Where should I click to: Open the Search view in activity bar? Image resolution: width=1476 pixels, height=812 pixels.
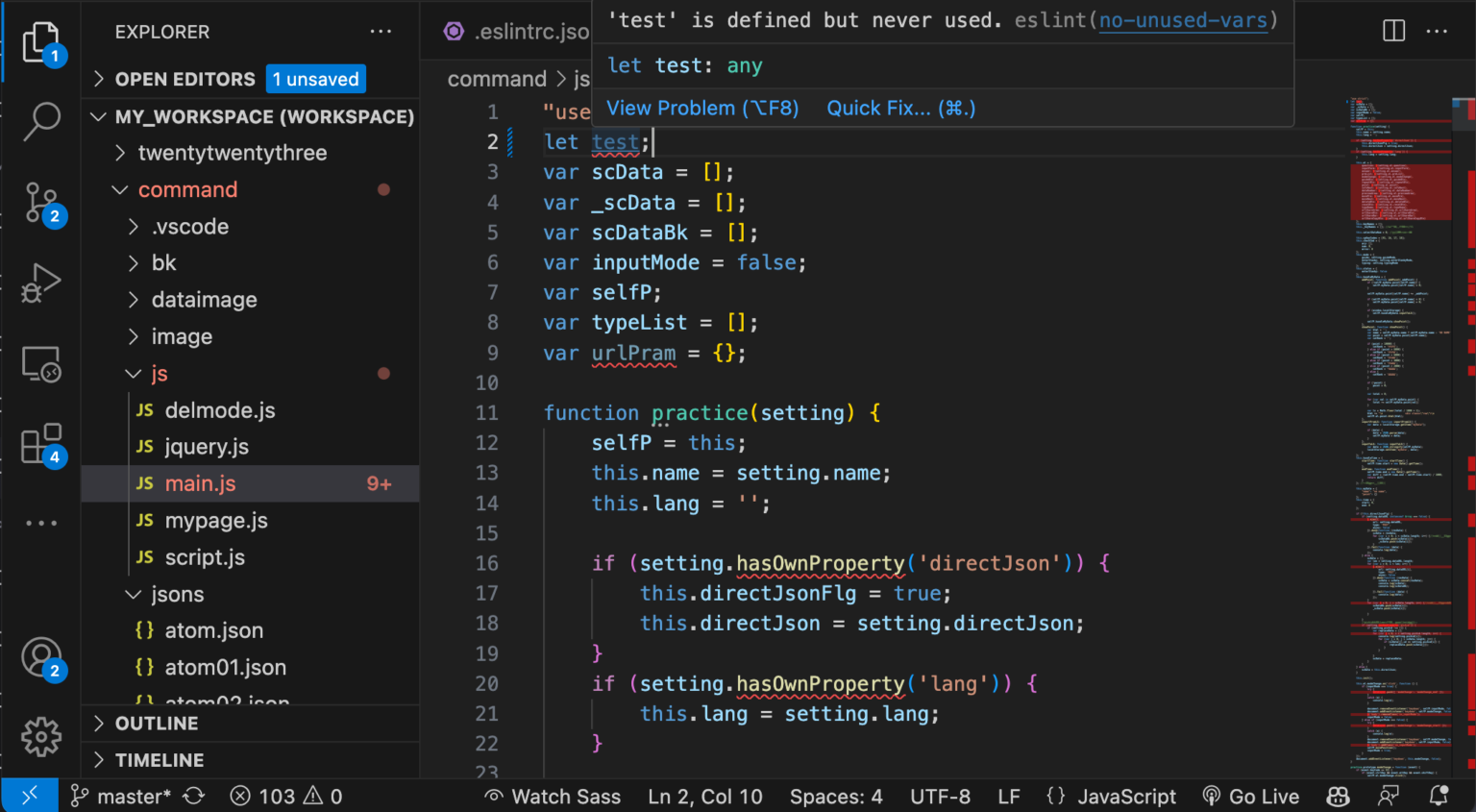click(x=41, y=121)
